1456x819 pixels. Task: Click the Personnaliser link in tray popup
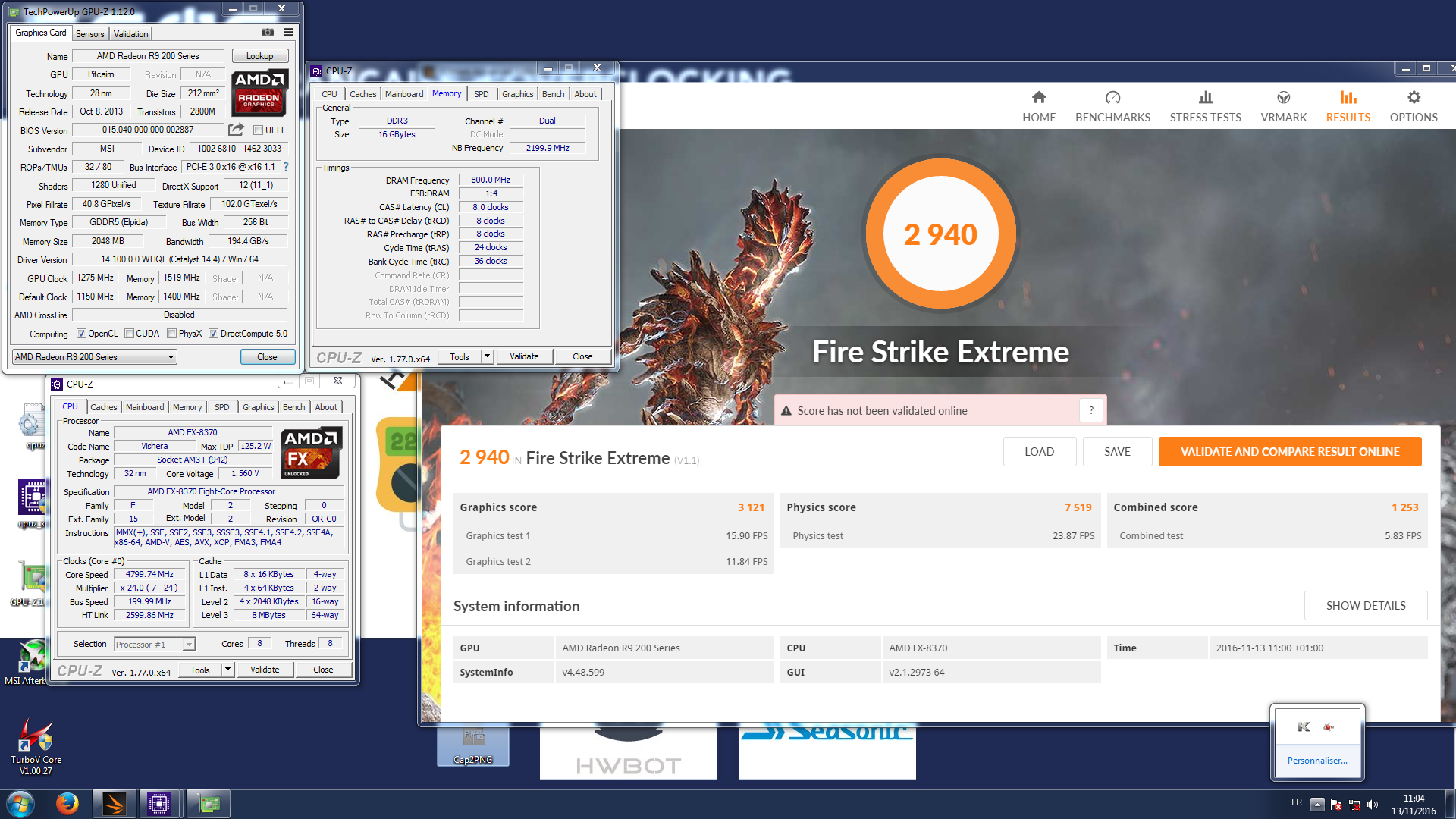[x=1317, y=760]
